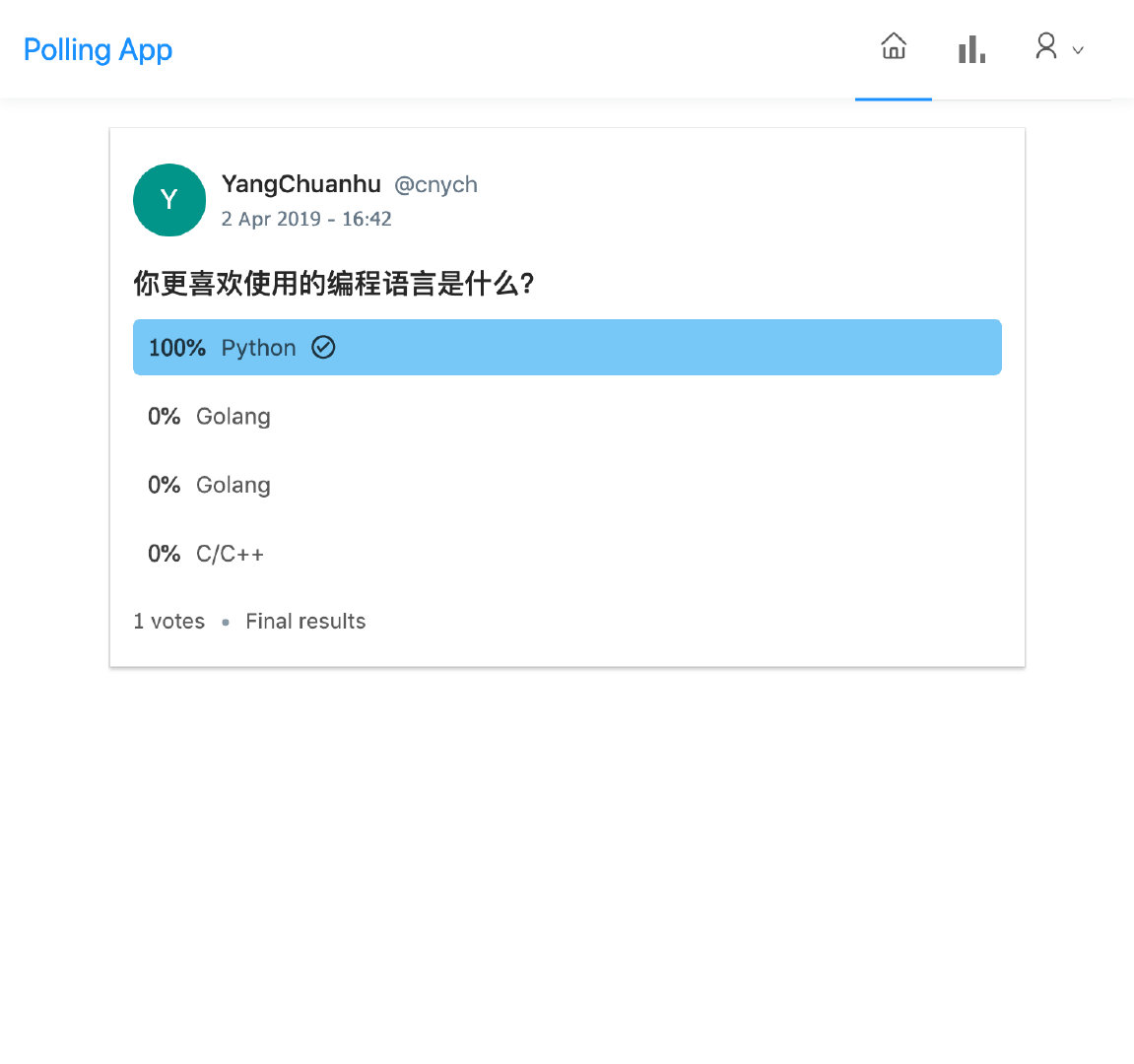
Task: Click the Python 100% progress bar
Action: click(x=567, y=347)
